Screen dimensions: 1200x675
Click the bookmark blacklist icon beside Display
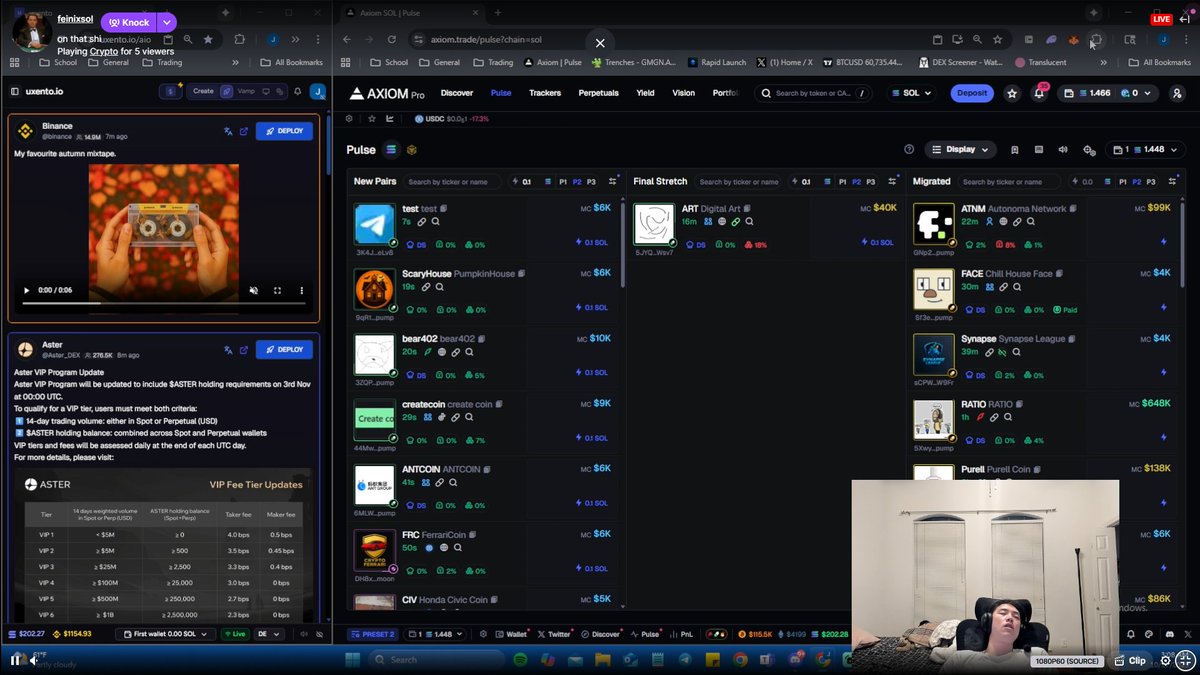pyautogui.click(x=1014, y=150)
